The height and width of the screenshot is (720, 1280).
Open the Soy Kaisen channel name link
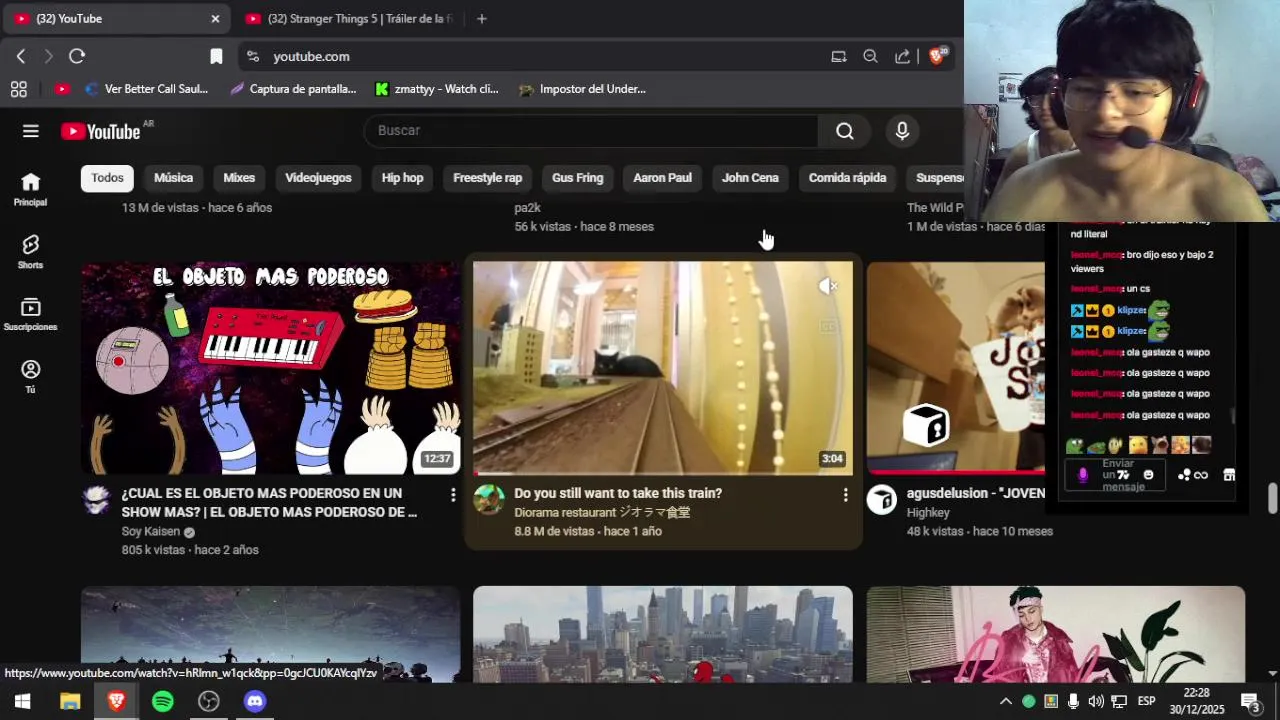151,532
